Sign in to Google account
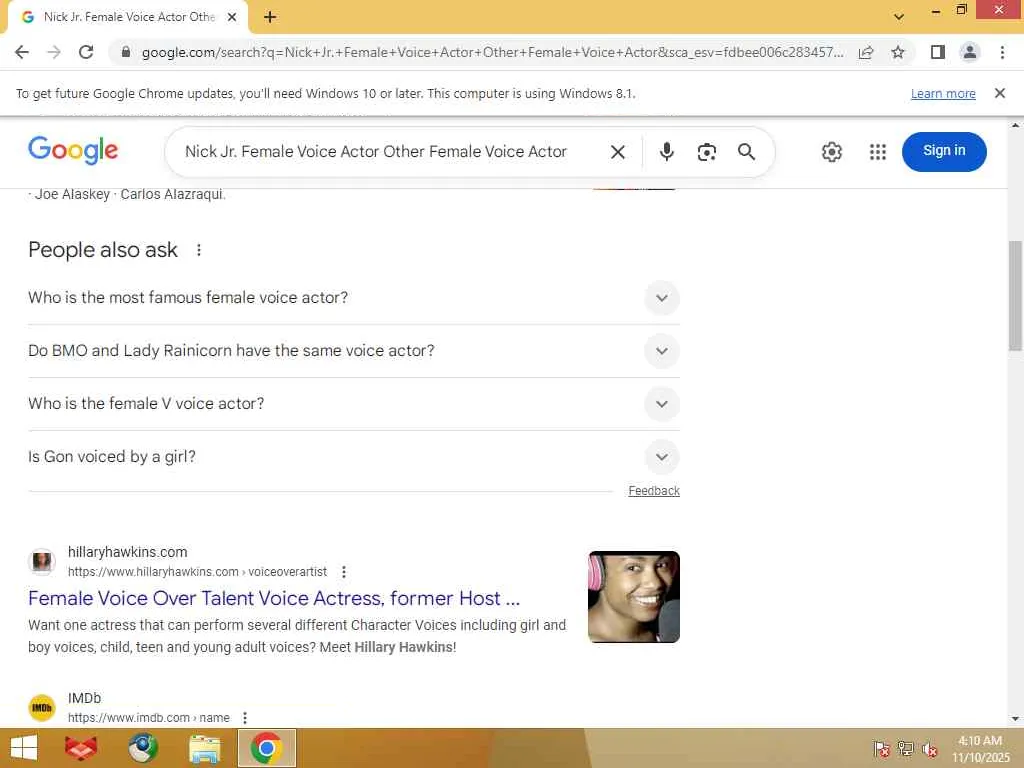 (944, 152)
